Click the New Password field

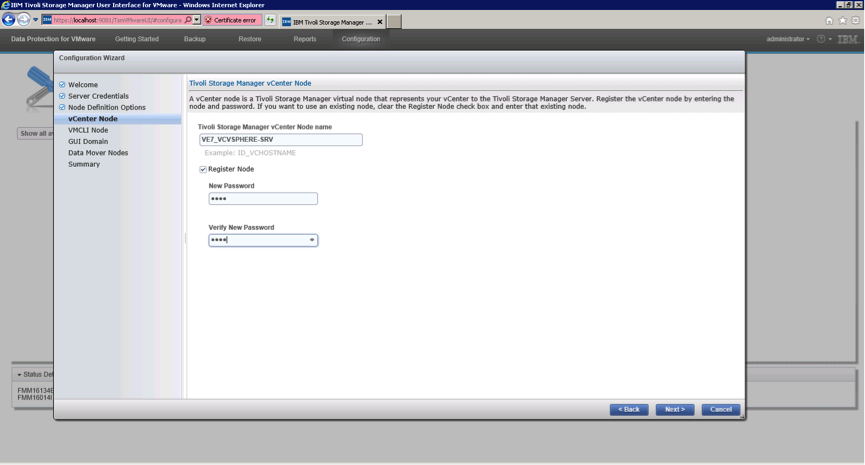point(263,199)
